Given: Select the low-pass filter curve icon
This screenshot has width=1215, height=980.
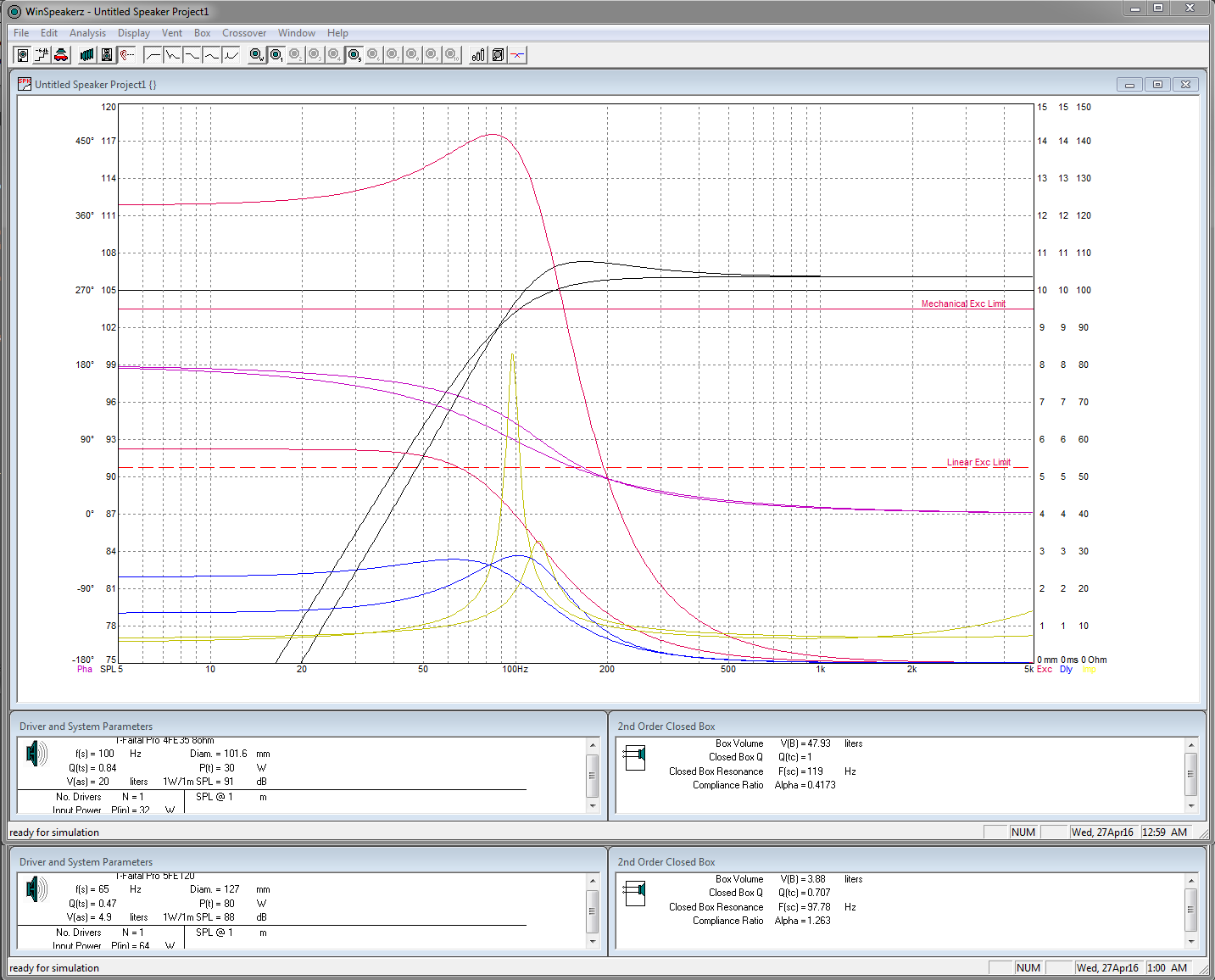Looking at the screenshot, I should pos(192,55).
